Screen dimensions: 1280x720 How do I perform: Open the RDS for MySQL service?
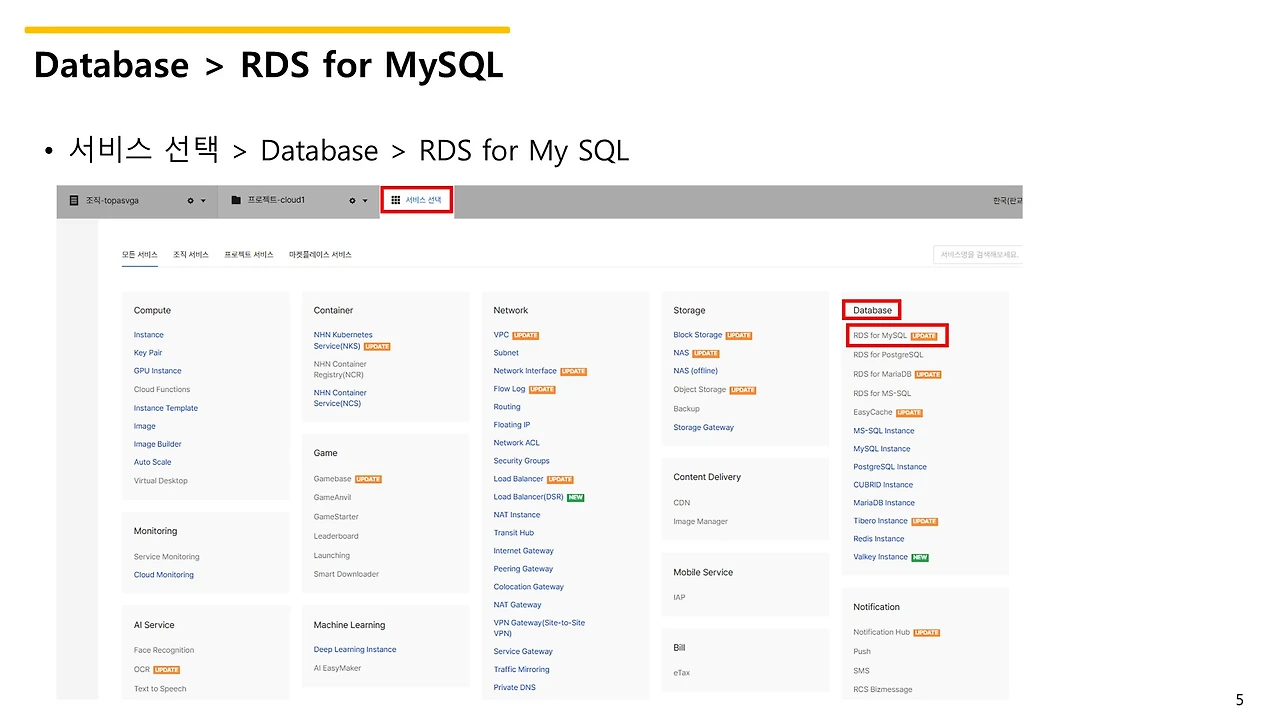(x=880, y=336)
